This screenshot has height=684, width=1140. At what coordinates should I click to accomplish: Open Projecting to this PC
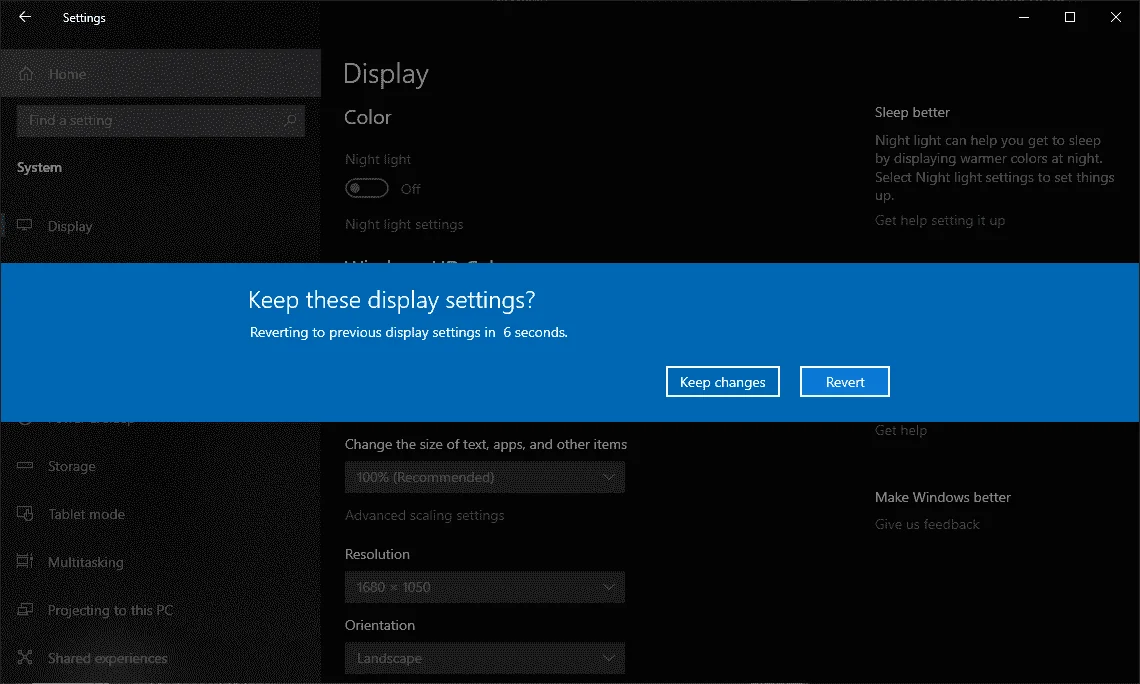(x=161, y=610)
